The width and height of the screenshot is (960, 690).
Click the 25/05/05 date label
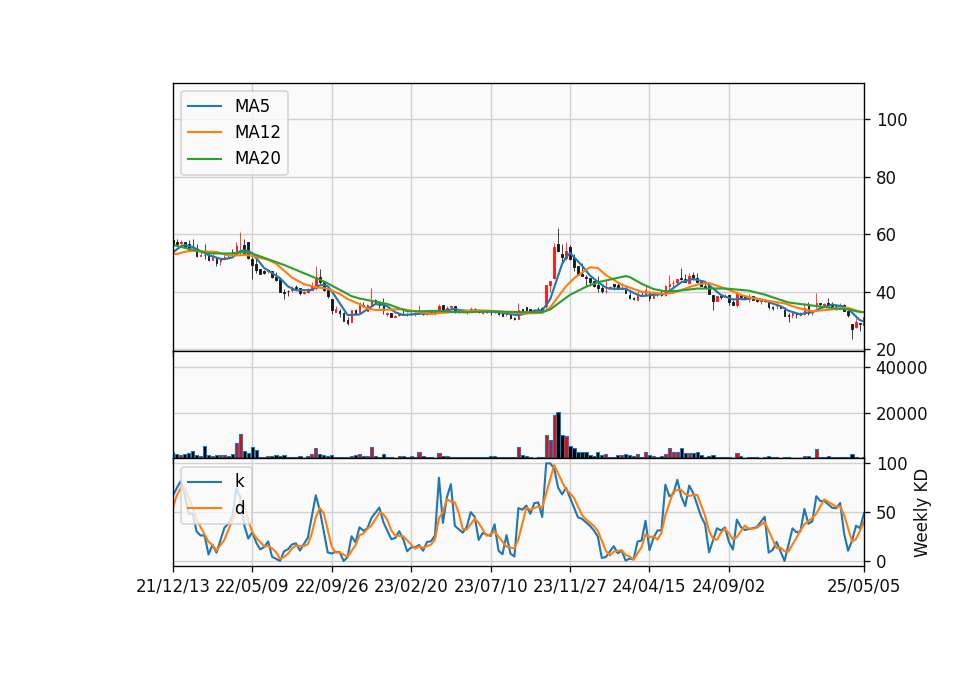864,586
